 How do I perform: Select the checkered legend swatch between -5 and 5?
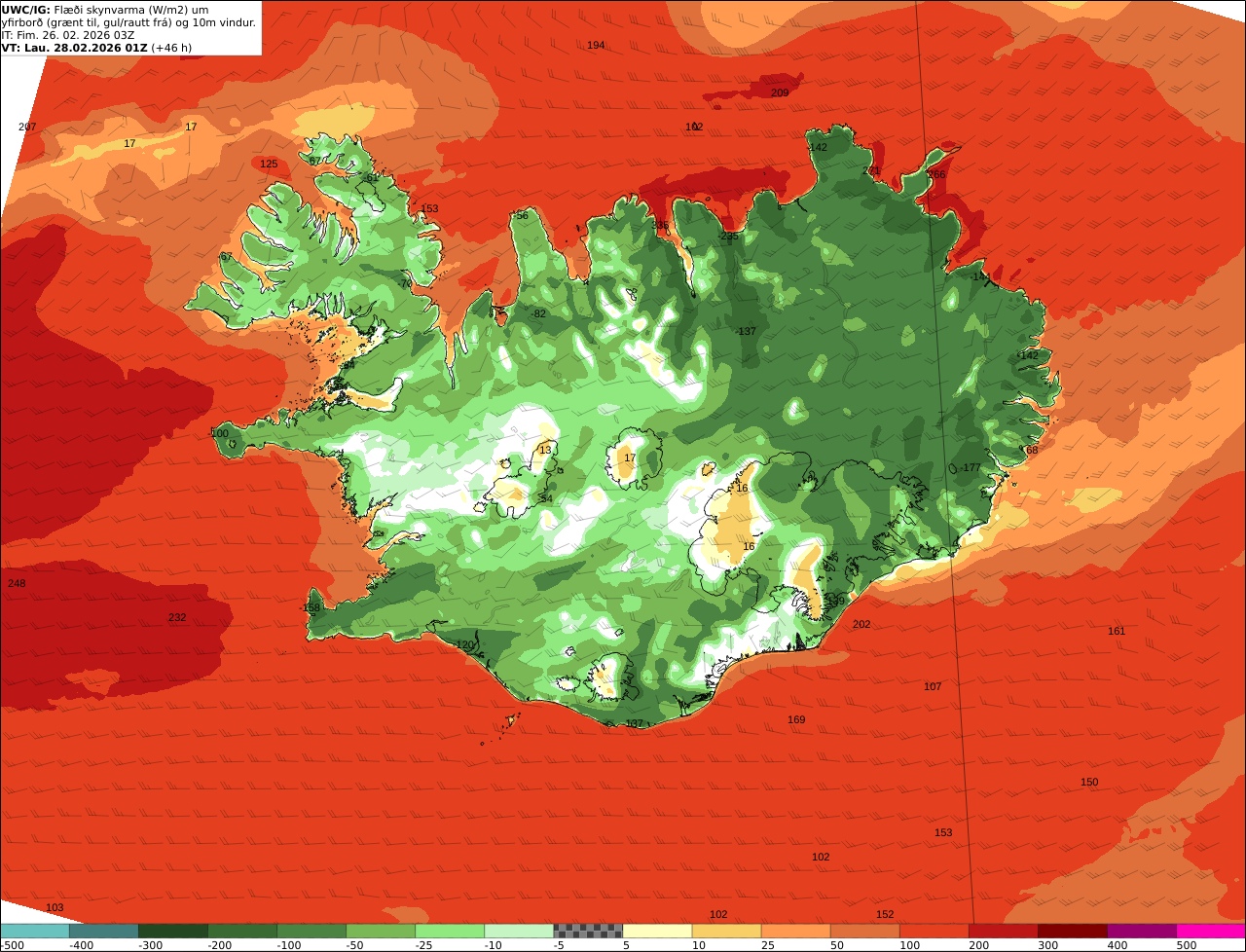[587, 932]
